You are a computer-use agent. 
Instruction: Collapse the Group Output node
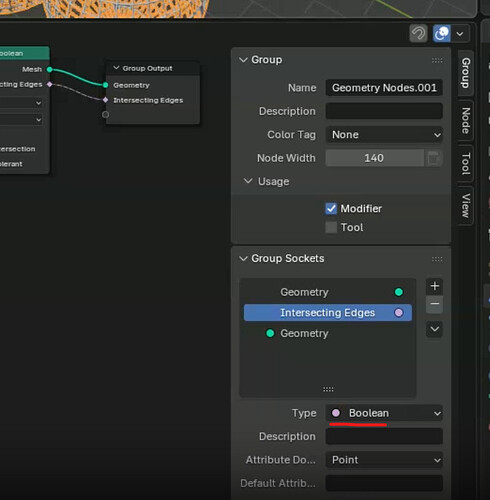point(116,68)
